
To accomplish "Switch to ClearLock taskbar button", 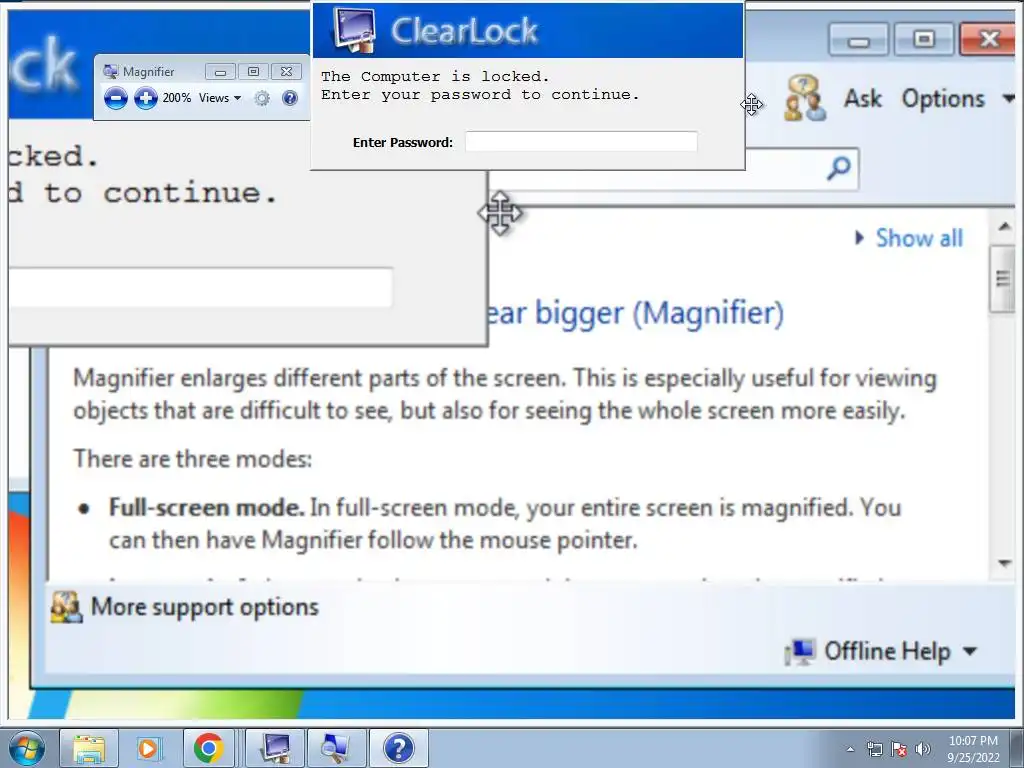I will tap(275, 748).
